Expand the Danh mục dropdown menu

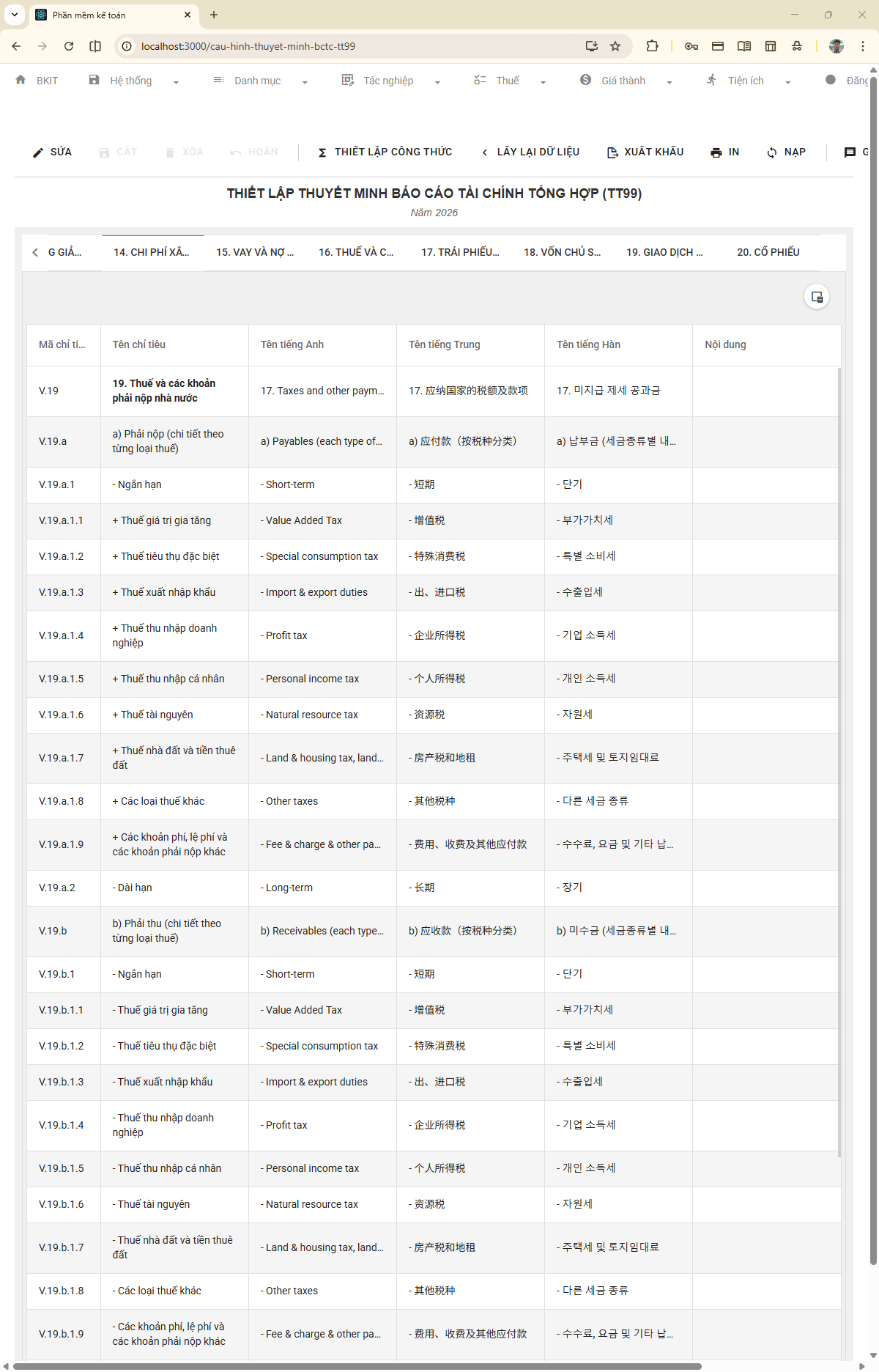click(x=260, y=81)
